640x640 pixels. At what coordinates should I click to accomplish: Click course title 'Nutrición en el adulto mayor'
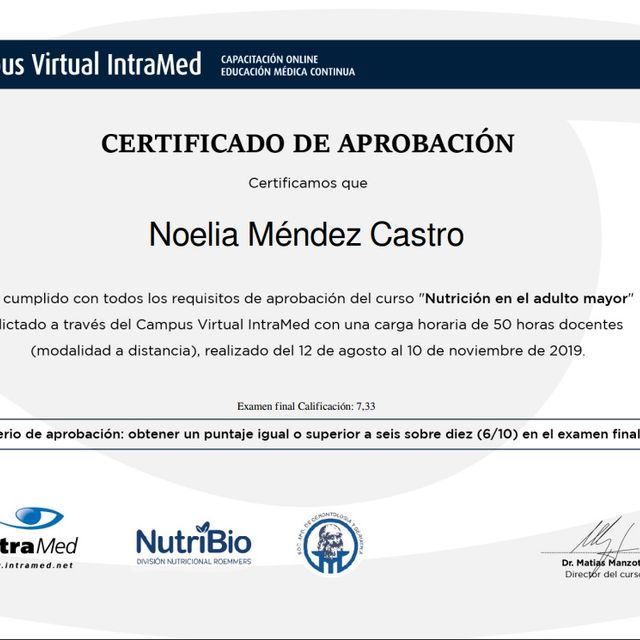pyautogui.click(x=526, y=298)
